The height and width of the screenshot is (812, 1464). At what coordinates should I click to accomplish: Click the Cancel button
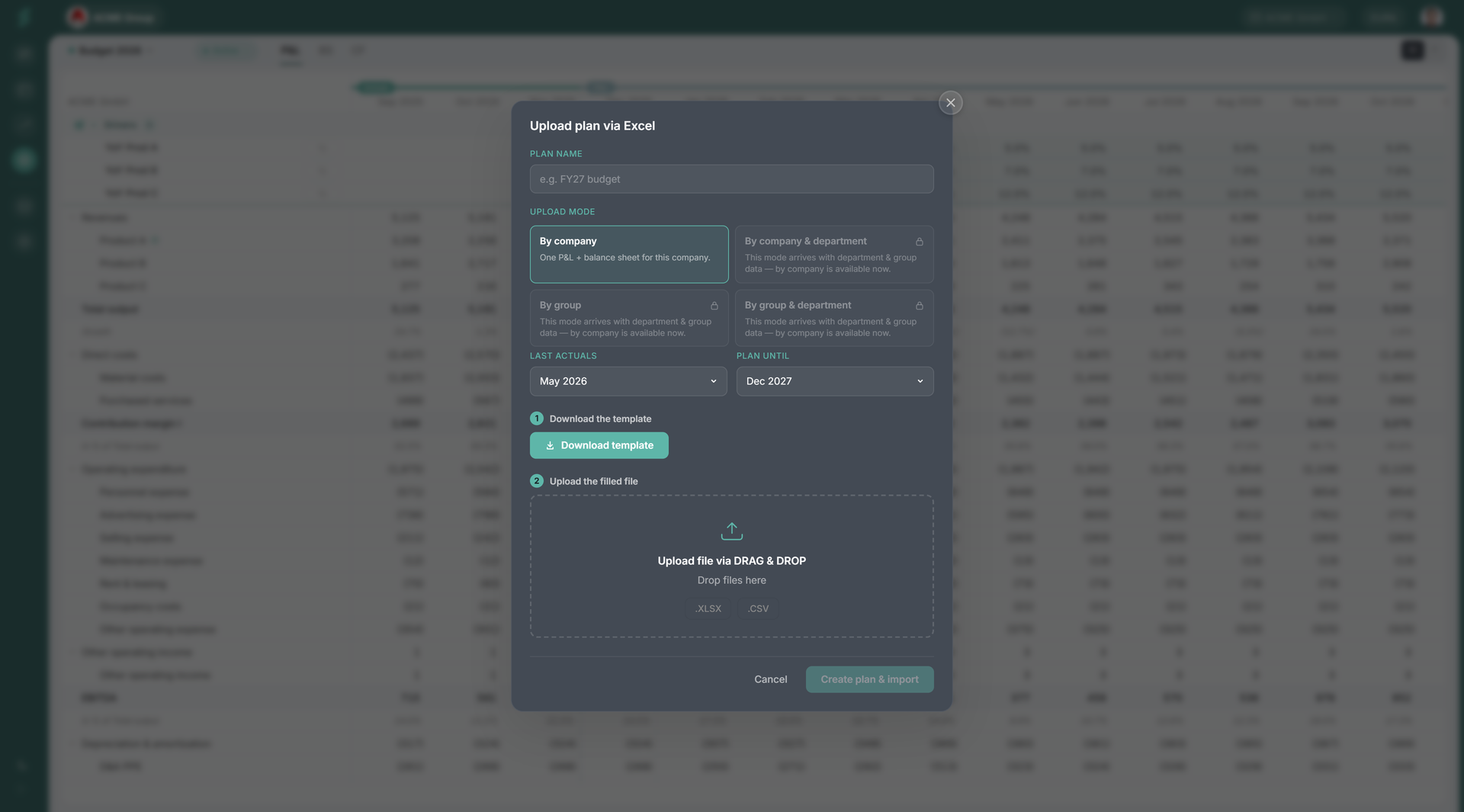pyautogui.click(x=770, y=679)
